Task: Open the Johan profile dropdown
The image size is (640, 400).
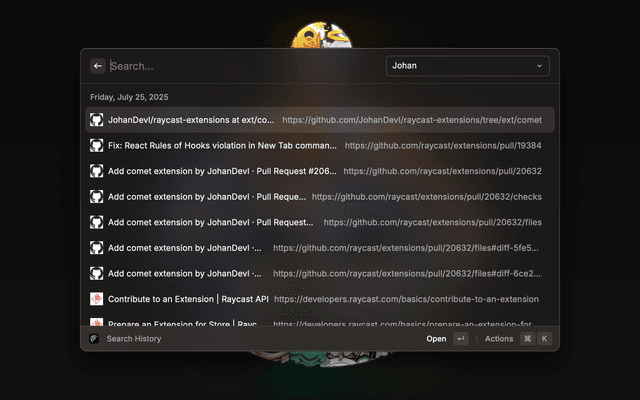Action: [467, 66]
